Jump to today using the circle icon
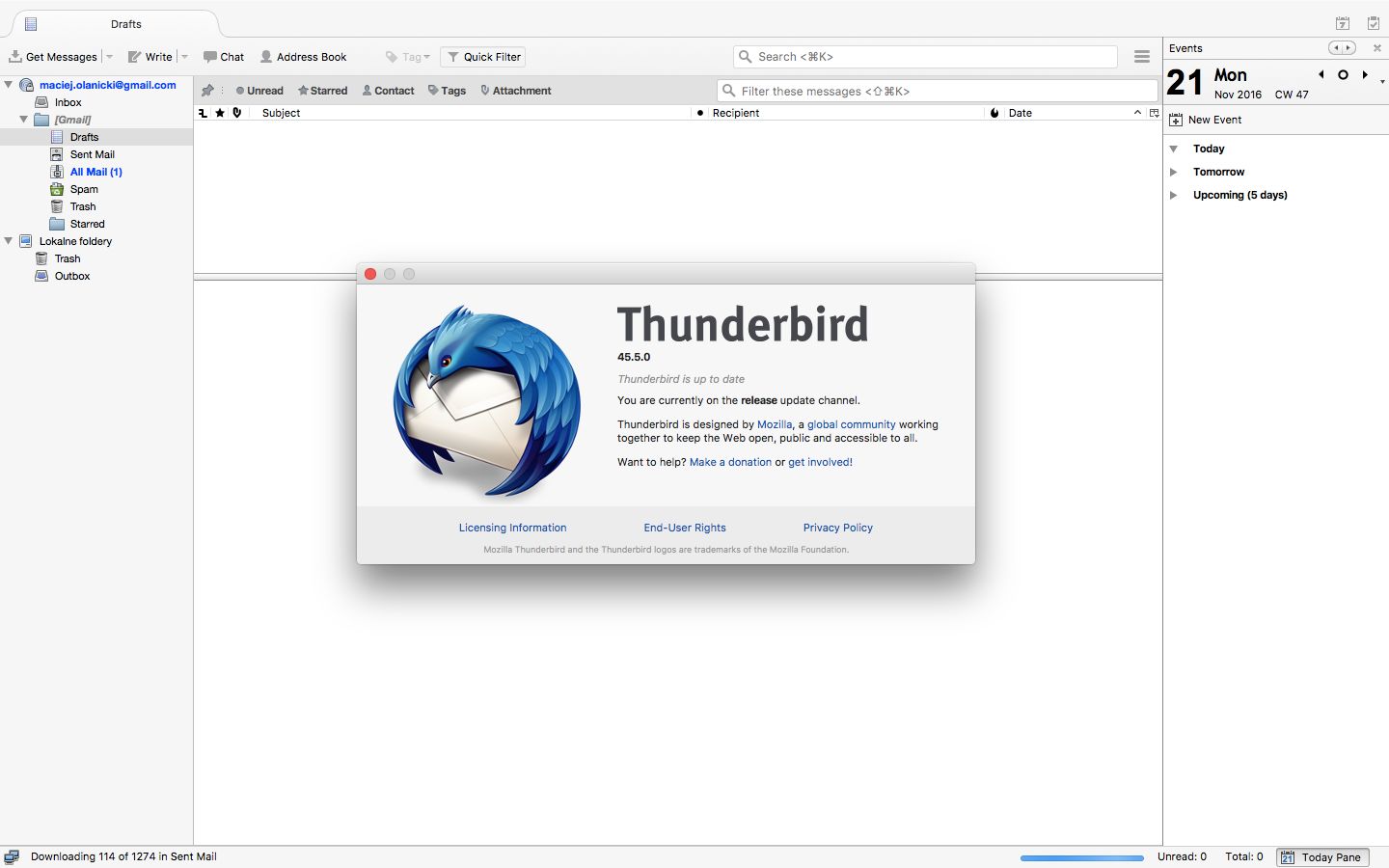The height and width of the screenshot is (868, 1389). point(1343,74)
